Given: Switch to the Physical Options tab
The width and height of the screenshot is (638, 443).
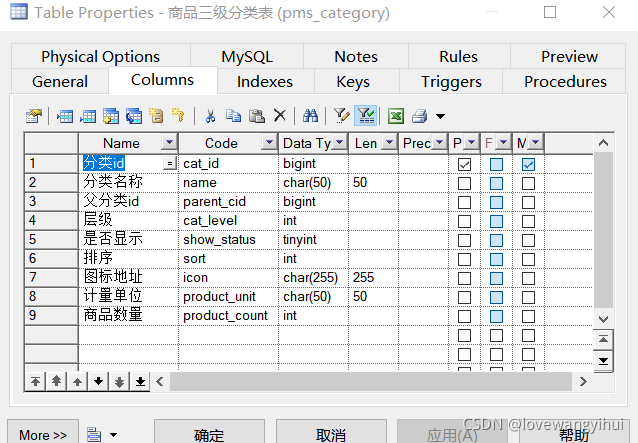Looking at the screenshot, I should 101,57.
